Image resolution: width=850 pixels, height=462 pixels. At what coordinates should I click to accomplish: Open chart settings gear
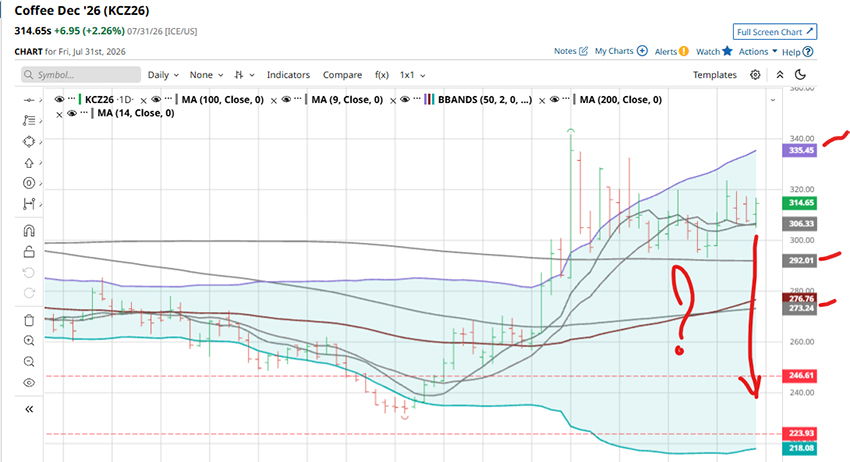(x=755, y=75)
